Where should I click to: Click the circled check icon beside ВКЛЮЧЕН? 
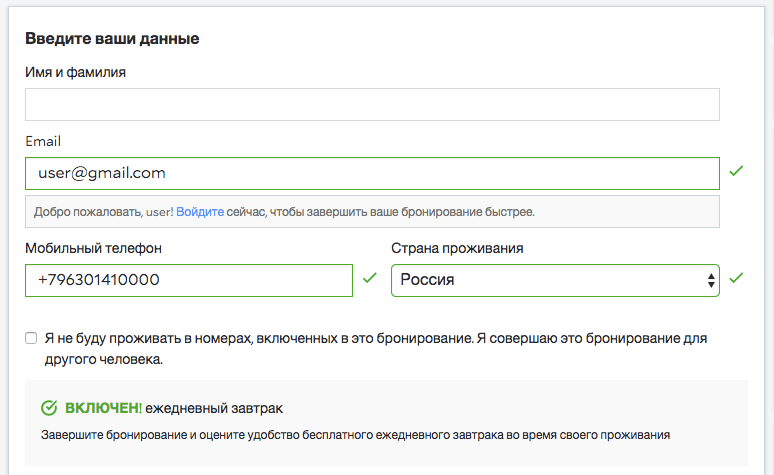point(49,408)
